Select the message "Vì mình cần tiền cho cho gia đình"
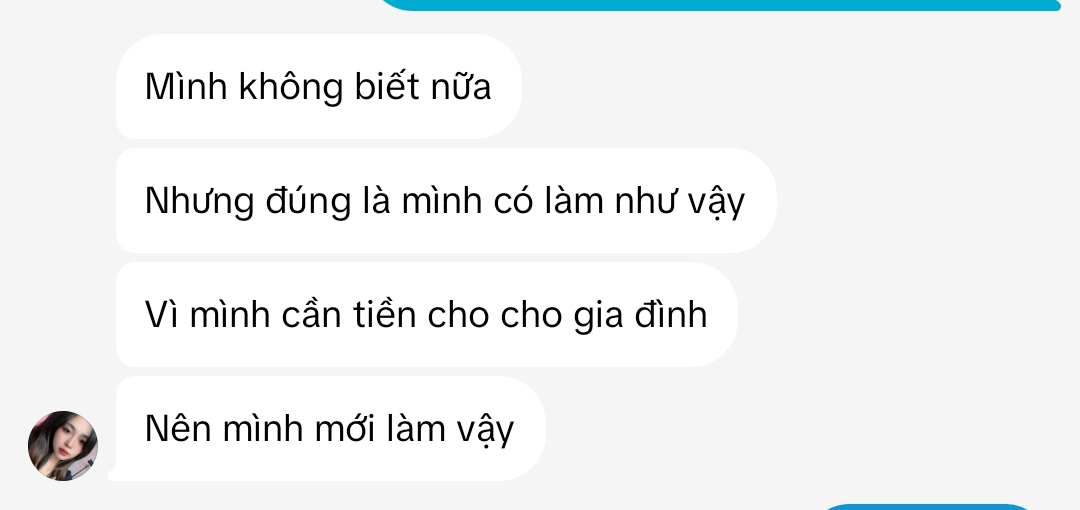This screenshot has height=510, width=1080. pos(427,314)
